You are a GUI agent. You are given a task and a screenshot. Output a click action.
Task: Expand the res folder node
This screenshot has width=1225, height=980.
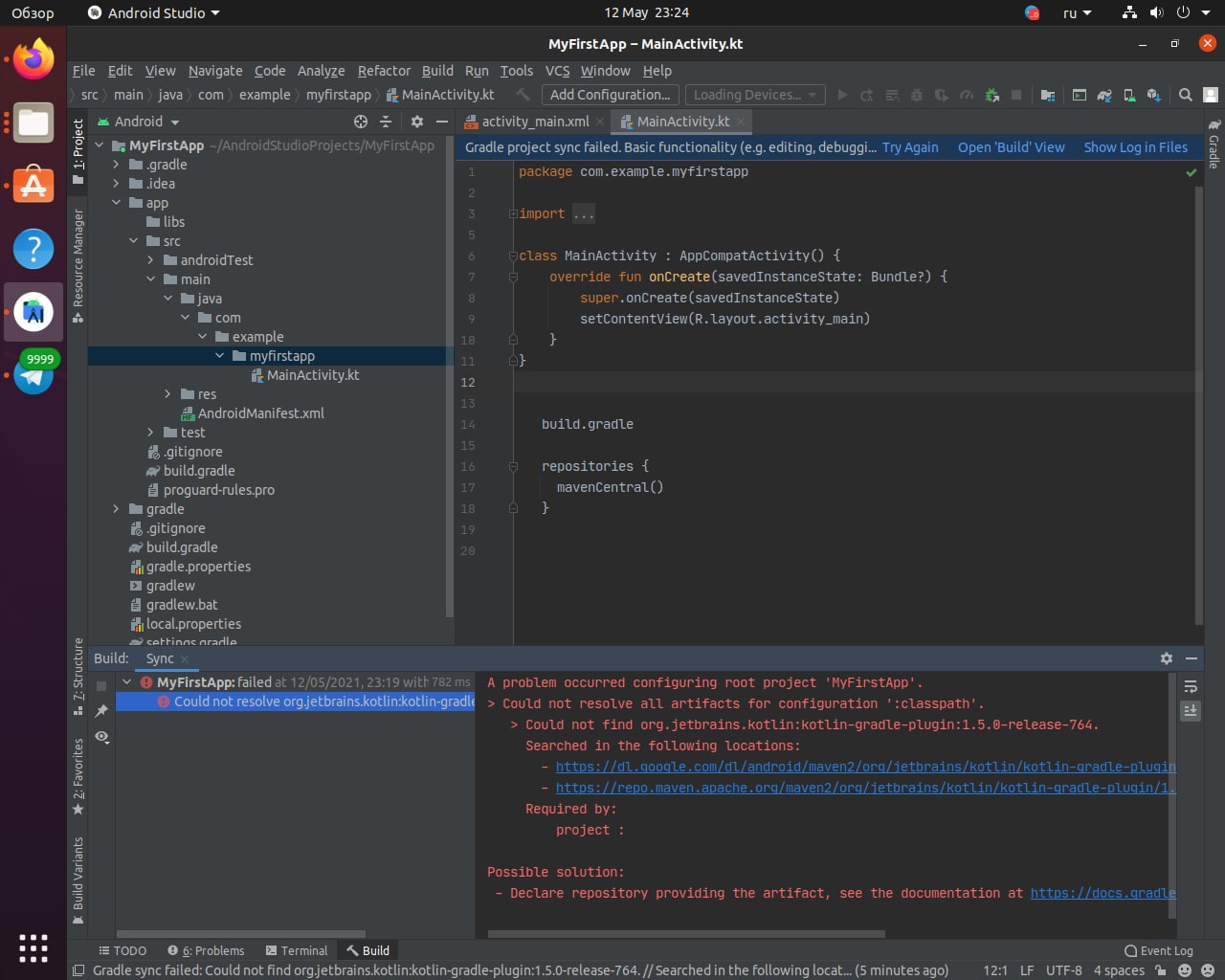tap(167, 394)
